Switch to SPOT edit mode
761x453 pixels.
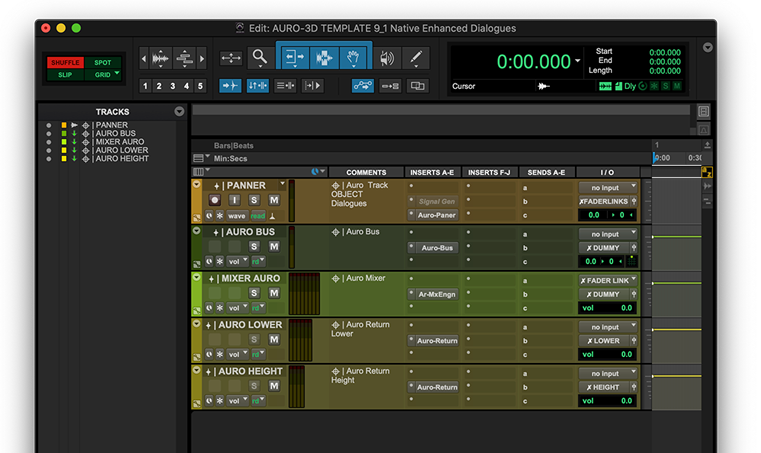pyautogui.click(x=102, y=62)
